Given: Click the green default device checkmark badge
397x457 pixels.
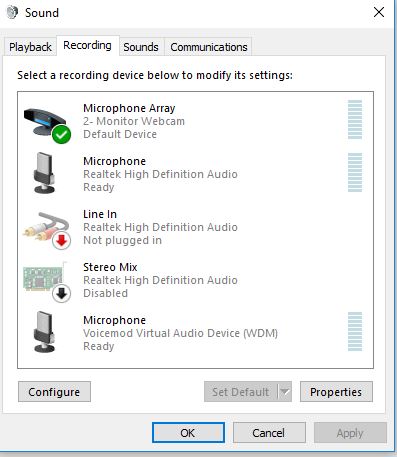Looking at the screenshot, I should [61, 135].
